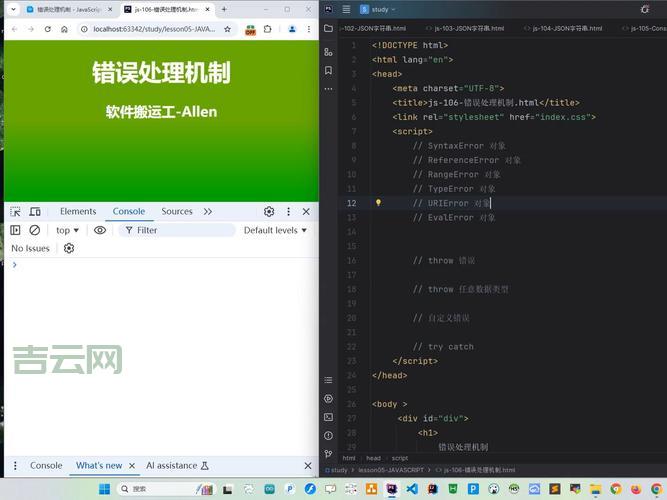This screenshot has height=500, width=667.
Task: Click the console prompt input line
Action: (x=162, y=265)
